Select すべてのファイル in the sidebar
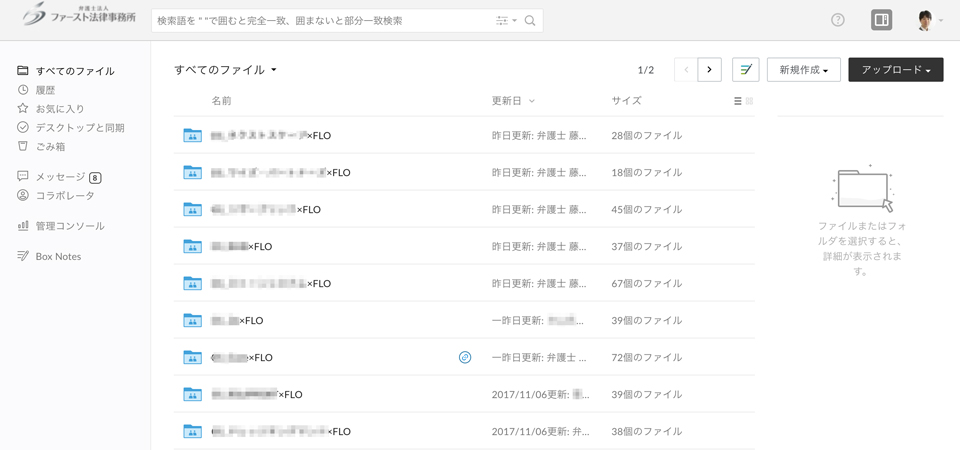Screen dimensions: 960x450 click(75, 71)
